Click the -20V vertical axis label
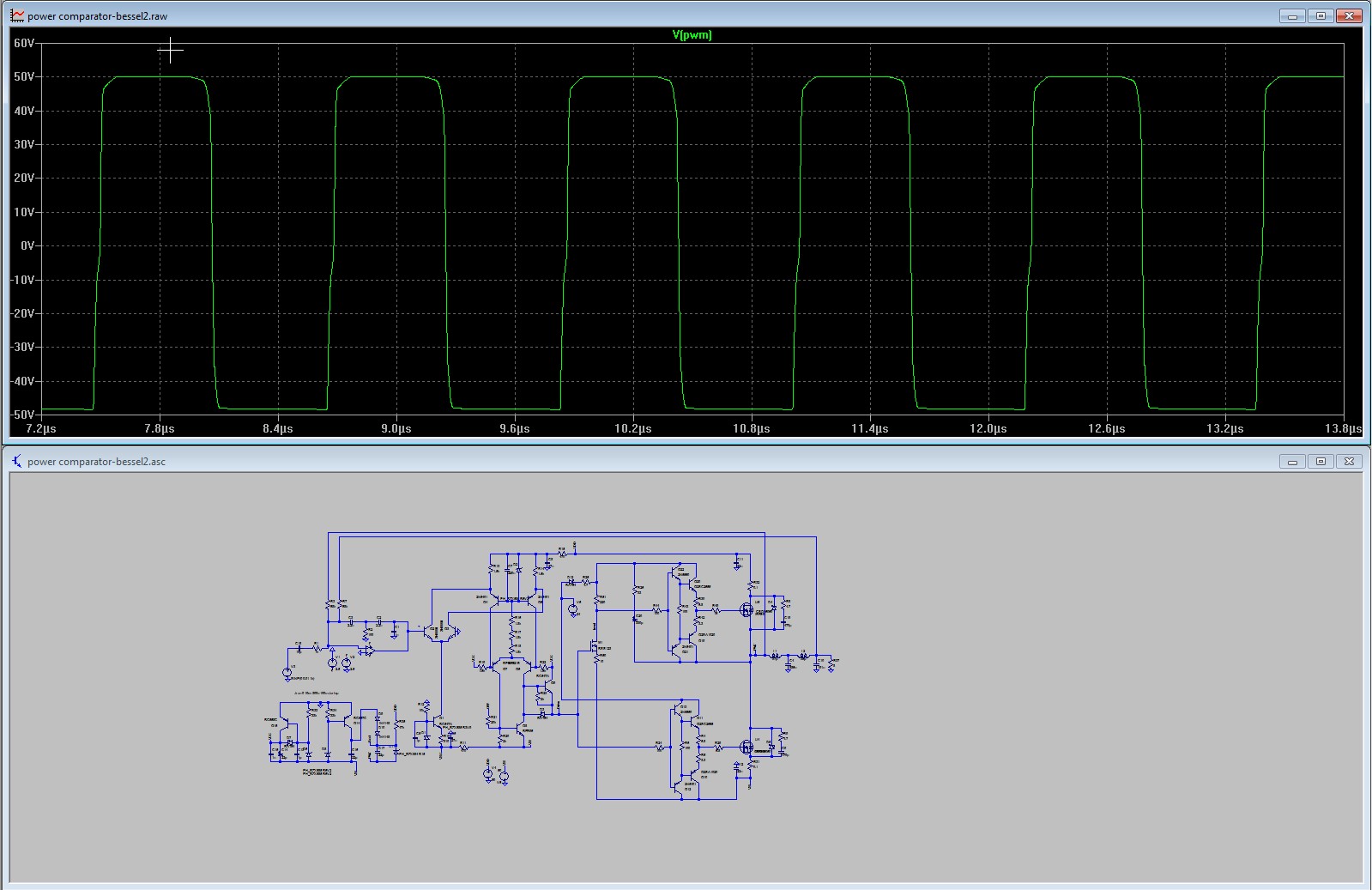 (22, 313)
